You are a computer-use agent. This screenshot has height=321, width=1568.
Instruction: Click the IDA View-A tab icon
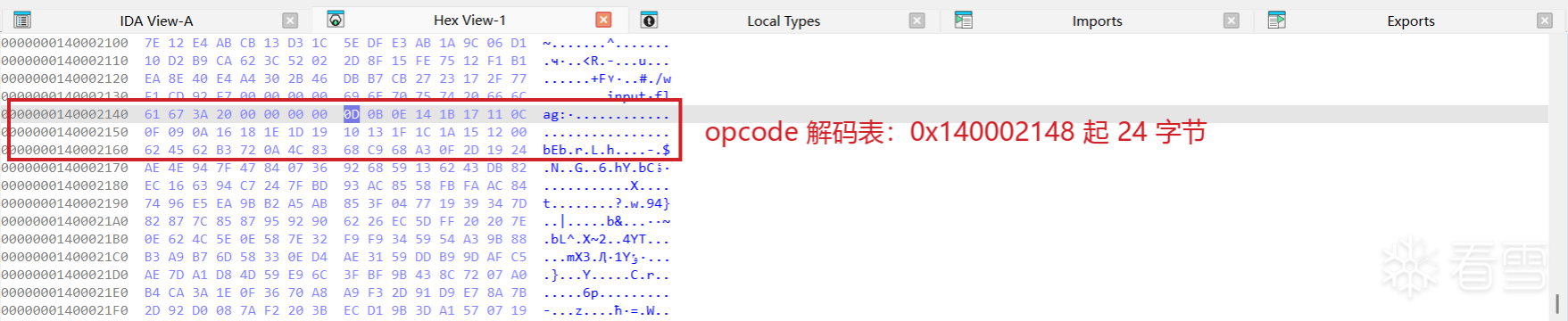click(x=22, y=20)
